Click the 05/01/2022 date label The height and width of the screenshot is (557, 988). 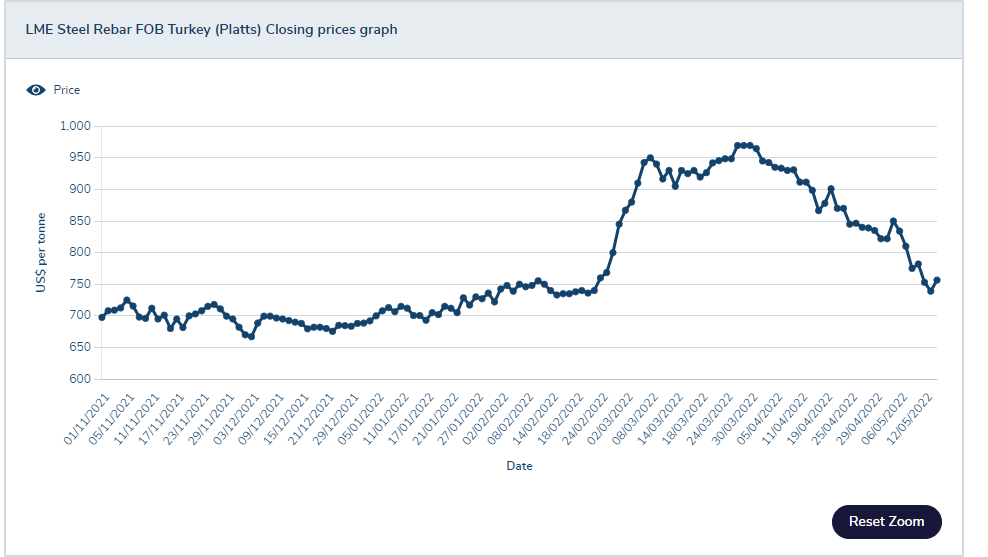pyautogui.click(x=361, y=420)
